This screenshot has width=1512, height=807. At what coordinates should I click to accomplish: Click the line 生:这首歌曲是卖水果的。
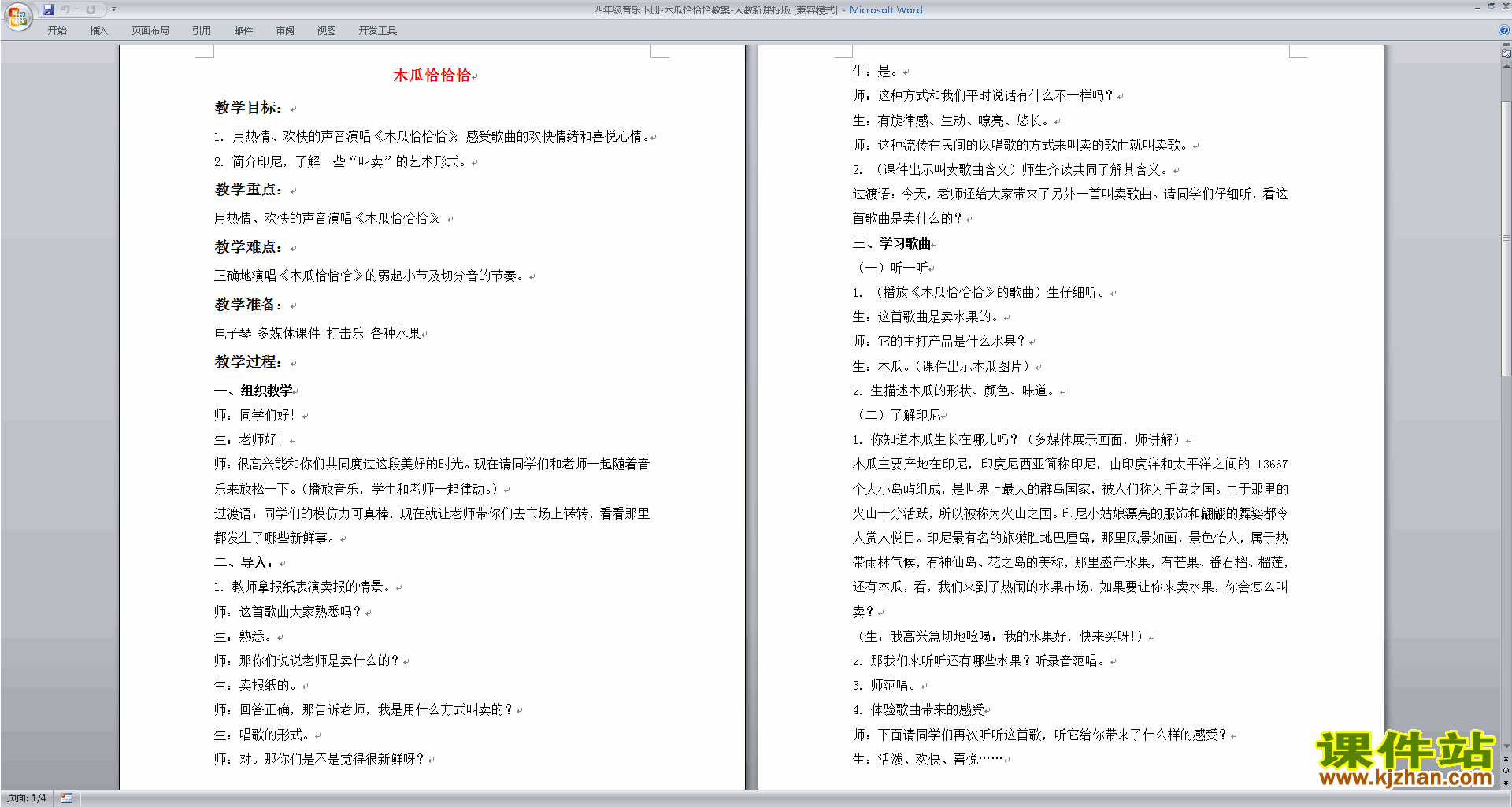click(x=926, y=317)
